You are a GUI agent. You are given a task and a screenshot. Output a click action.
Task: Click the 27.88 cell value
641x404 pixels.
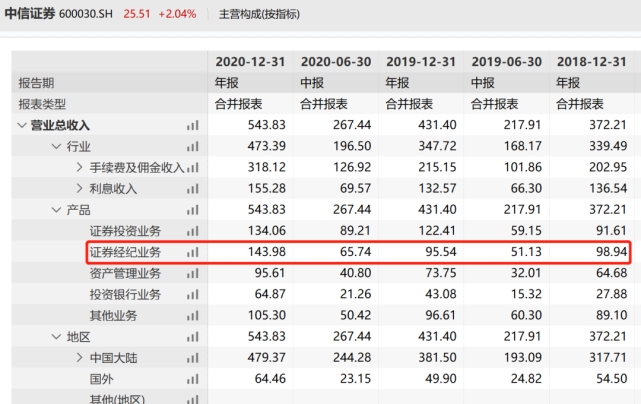612,294
